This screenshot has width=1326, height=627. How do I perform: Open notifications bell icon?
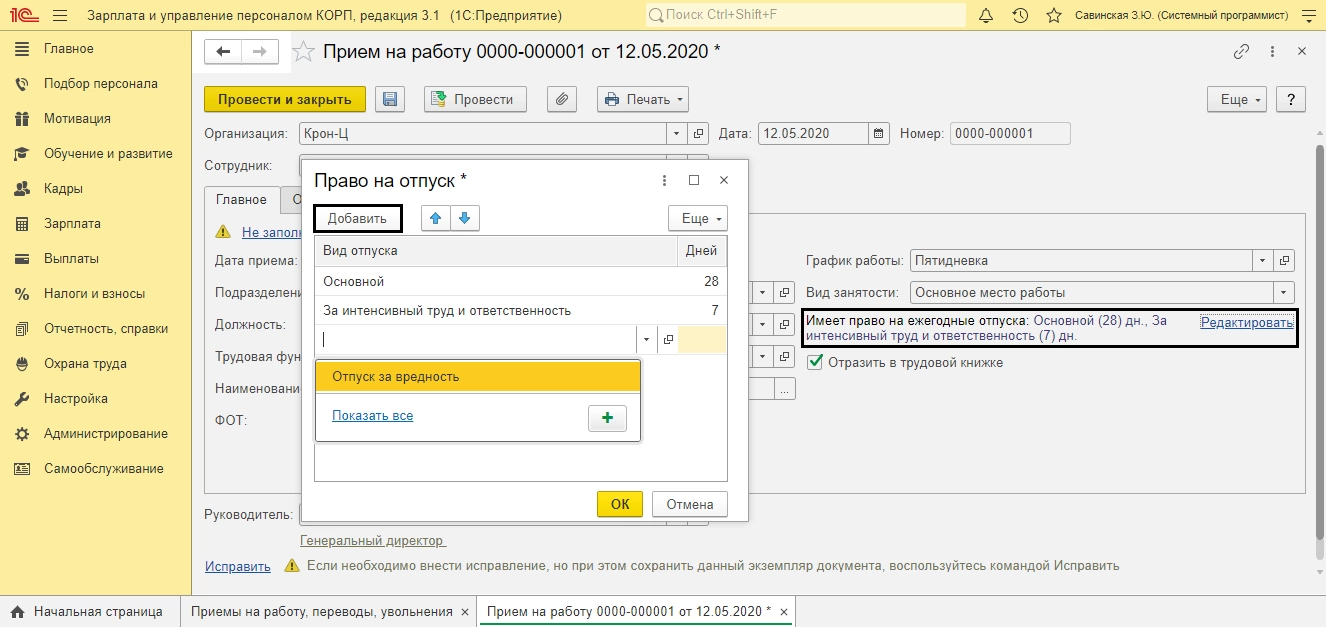986,16
